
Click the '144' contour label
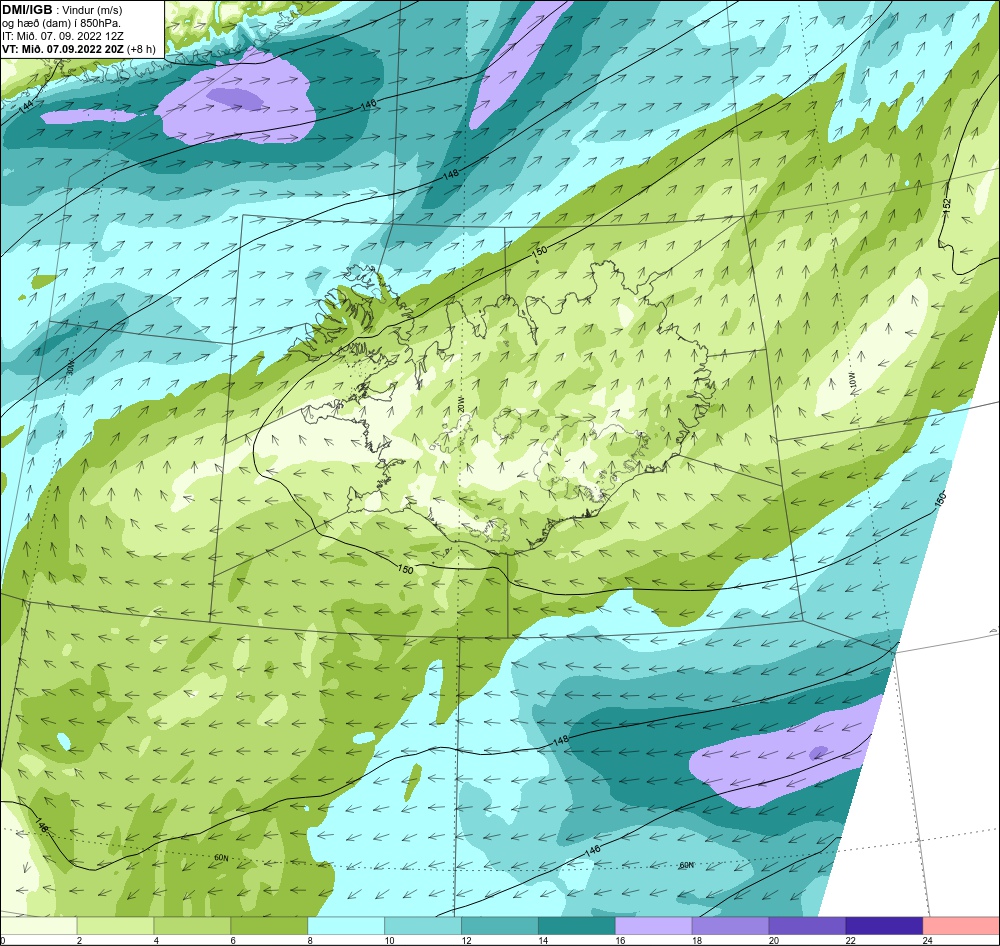click(x=26, y=107)
